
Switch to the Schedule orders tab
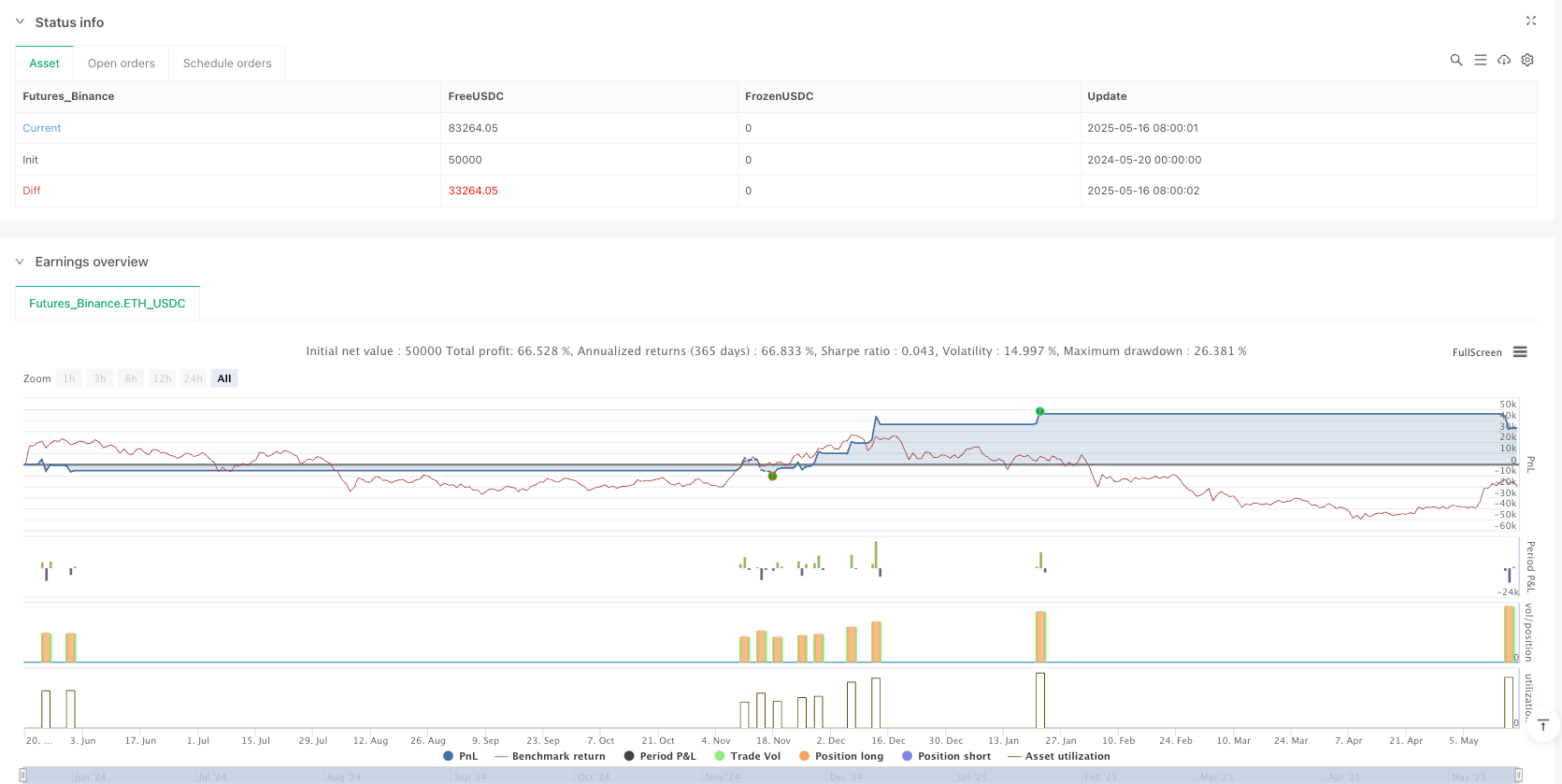(x=227, y=64)
